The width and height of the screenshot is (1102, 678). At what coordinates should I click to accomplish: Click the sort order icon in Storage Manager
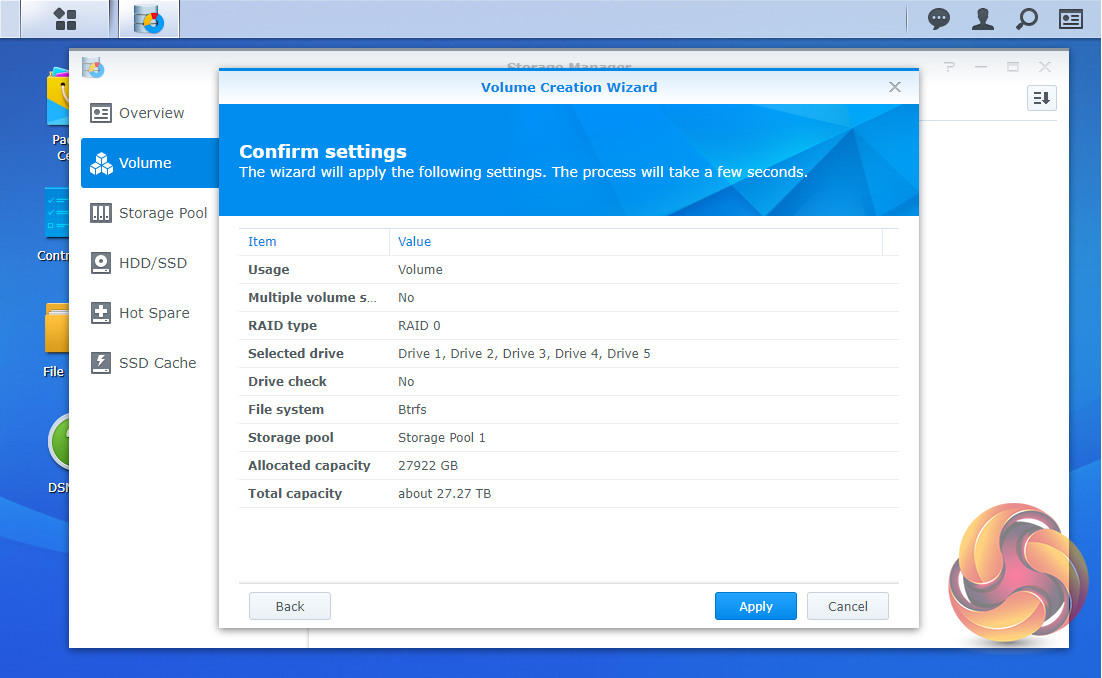(x=1042, y=98)
